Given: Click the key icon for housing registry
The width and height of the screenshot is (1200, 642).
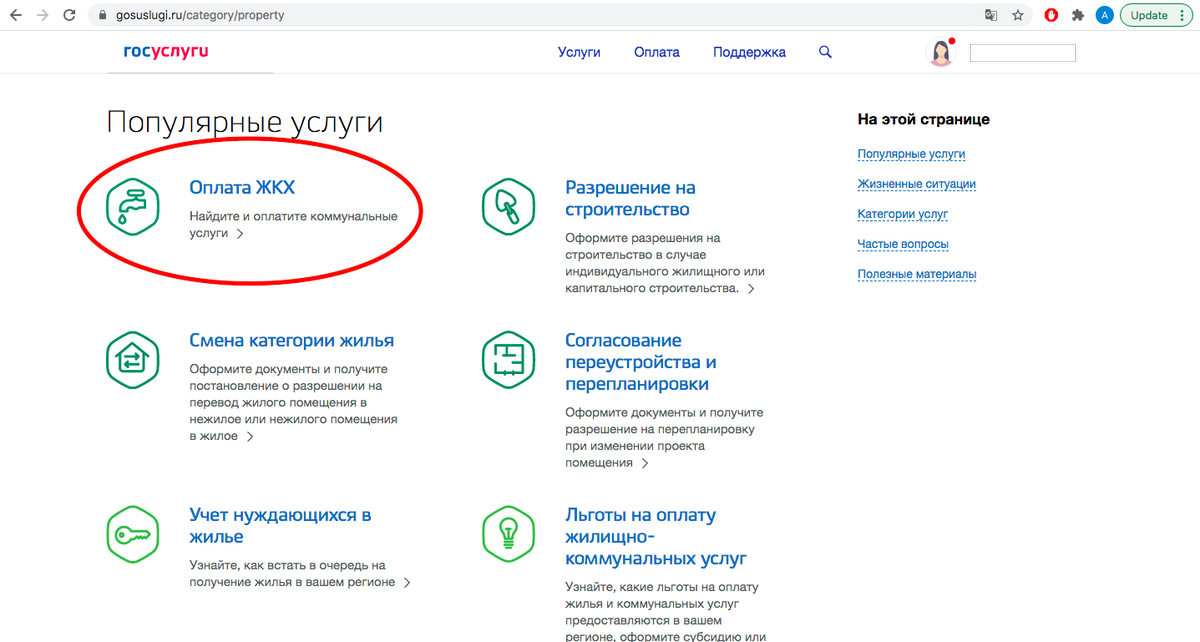Looking at the screenshot, I should click(133, 535).
